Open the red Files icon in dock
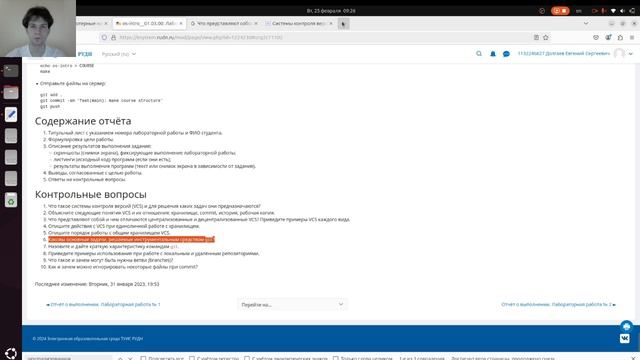This screenshot has width=640, height=360. 11,92
